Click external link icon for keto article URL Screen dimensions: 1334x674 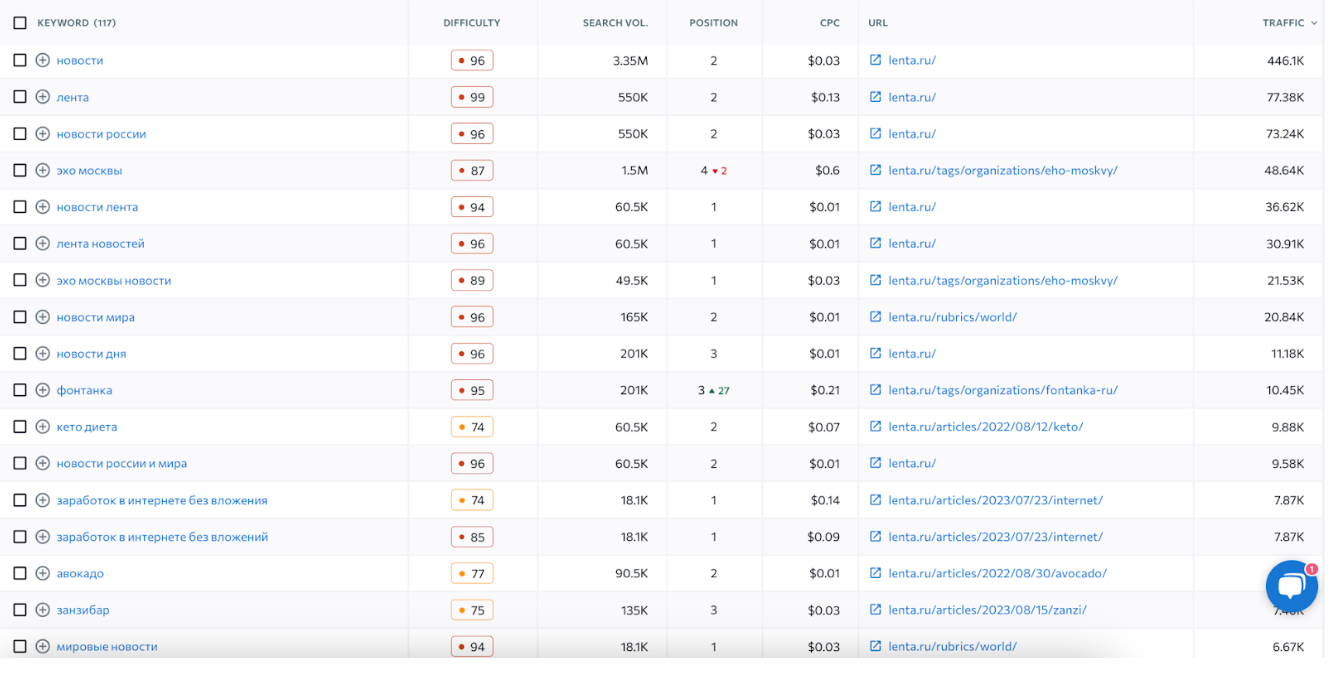coord(875,427)
